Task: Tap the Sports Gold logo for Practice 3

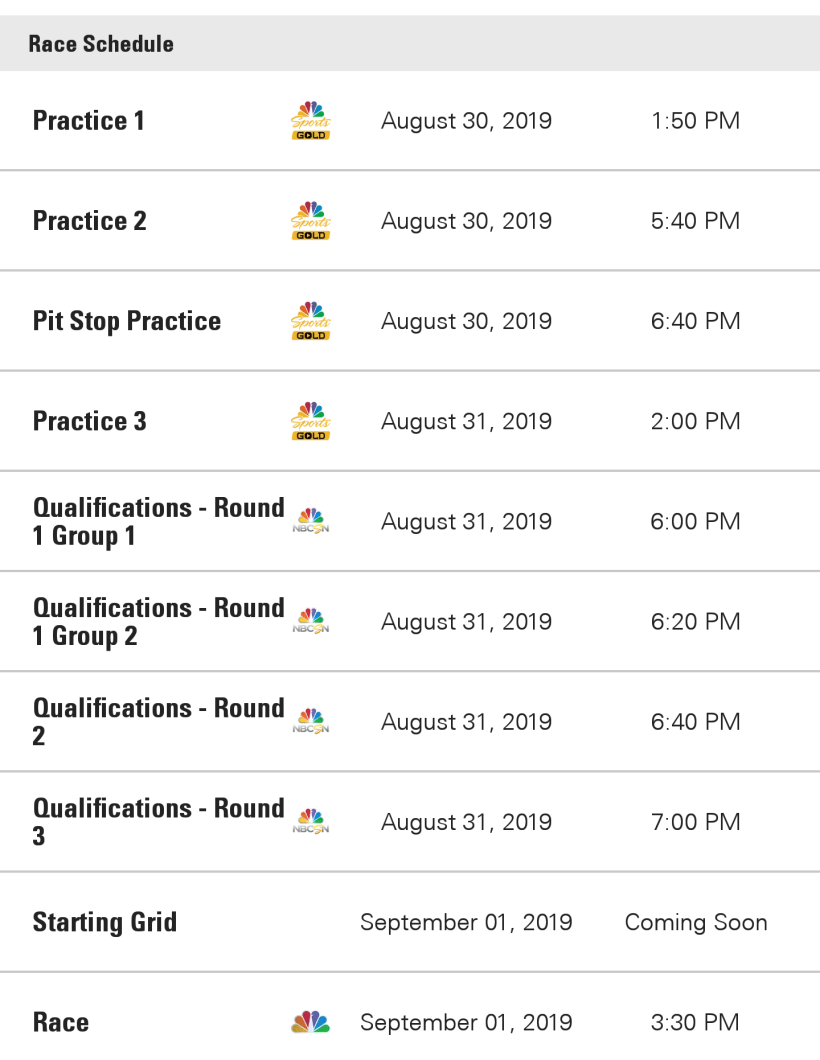Action: click(x=310, y=421)
